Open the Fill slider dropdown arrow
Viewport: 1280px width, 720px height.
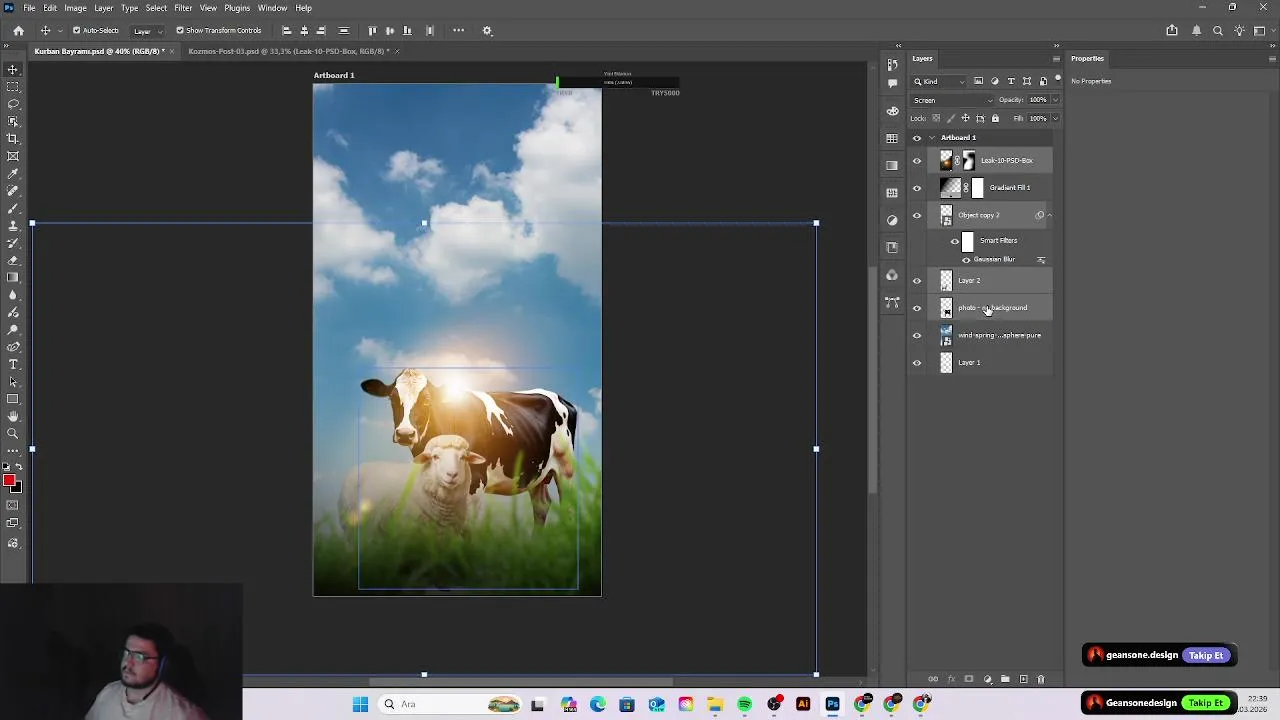click(1055, 118)
